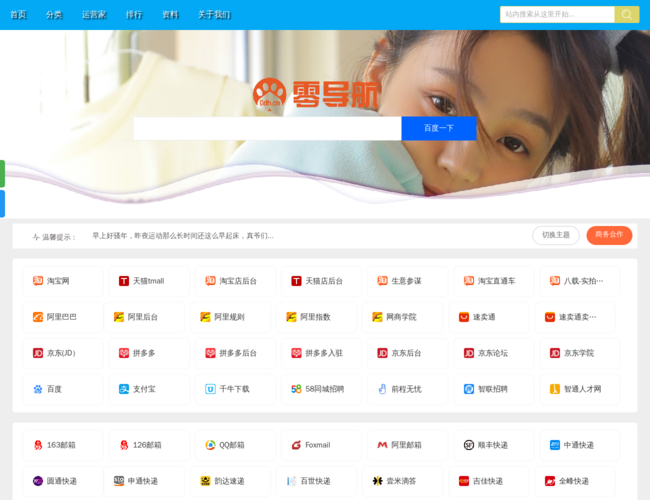
Task: Open the 天猫店后台 icon
Action: [296, 281]
